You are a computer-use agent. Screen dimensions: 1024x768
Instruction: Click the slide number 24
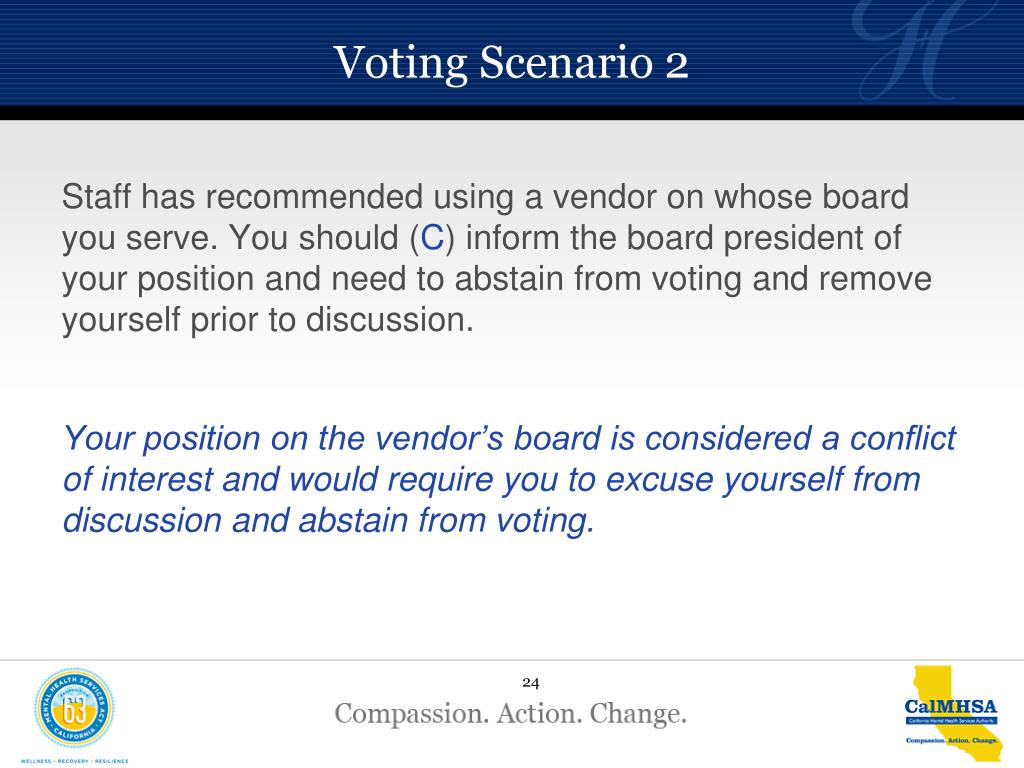[x=531, y=683]
